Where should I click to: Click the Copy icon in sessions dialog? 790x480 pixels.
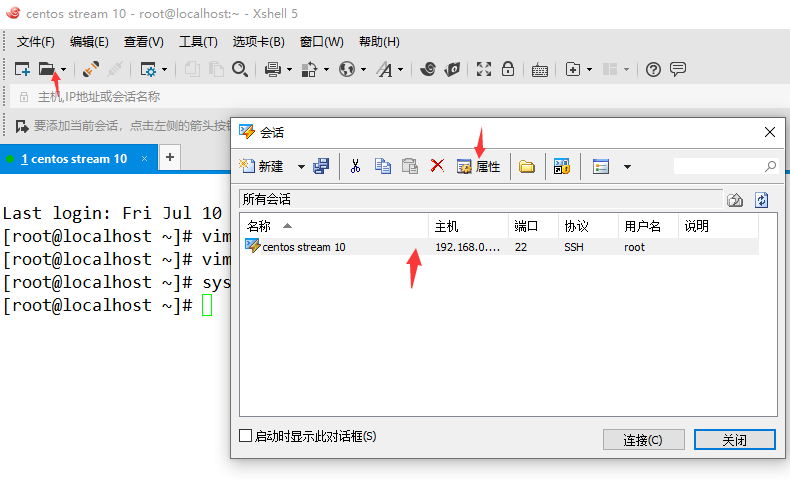coord(382,166)
